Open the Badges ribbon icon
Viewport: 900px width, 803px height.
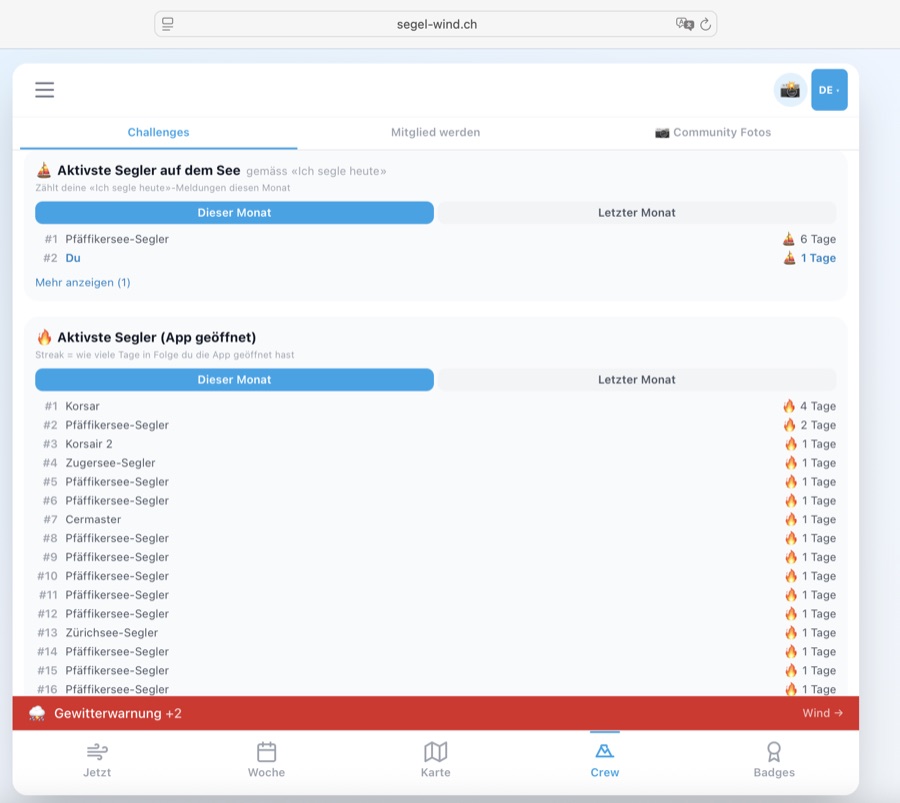774,751
